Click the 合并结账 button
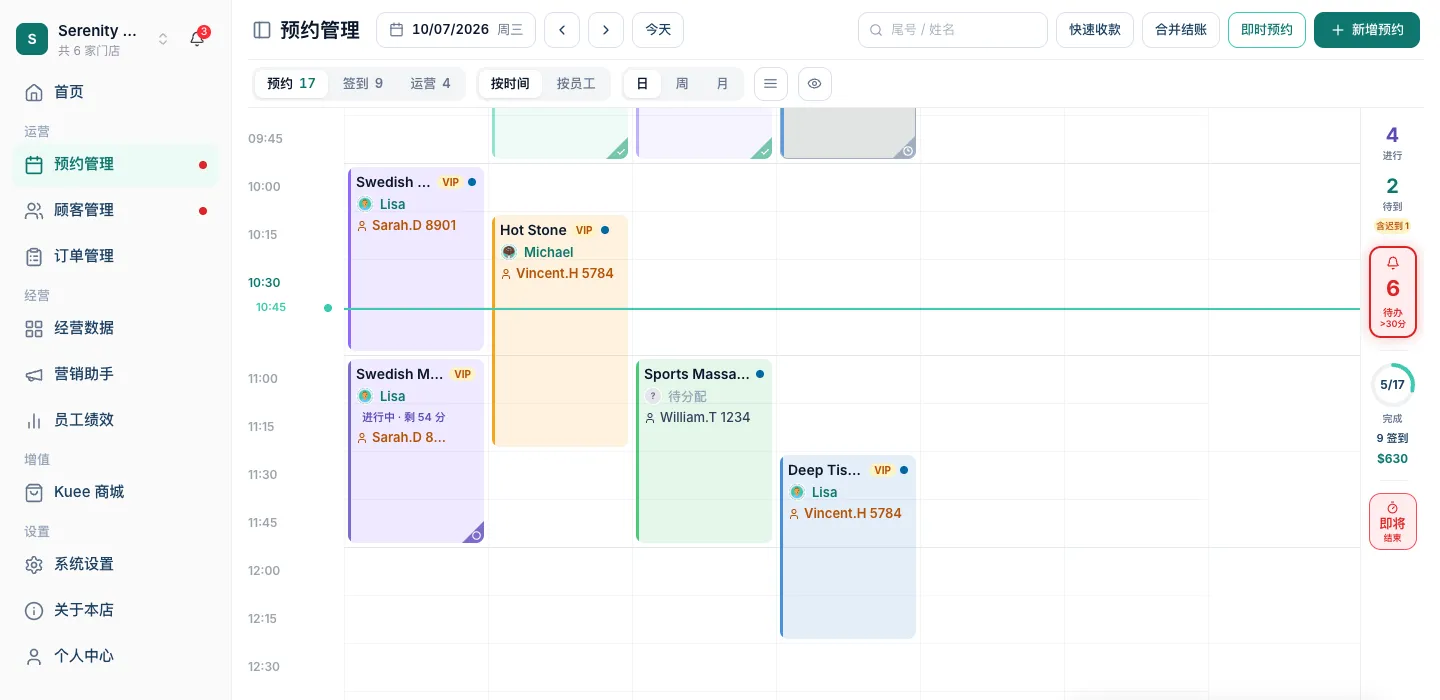The width and height of the screenshot is (1440, 700). [x=1181, y=30]
